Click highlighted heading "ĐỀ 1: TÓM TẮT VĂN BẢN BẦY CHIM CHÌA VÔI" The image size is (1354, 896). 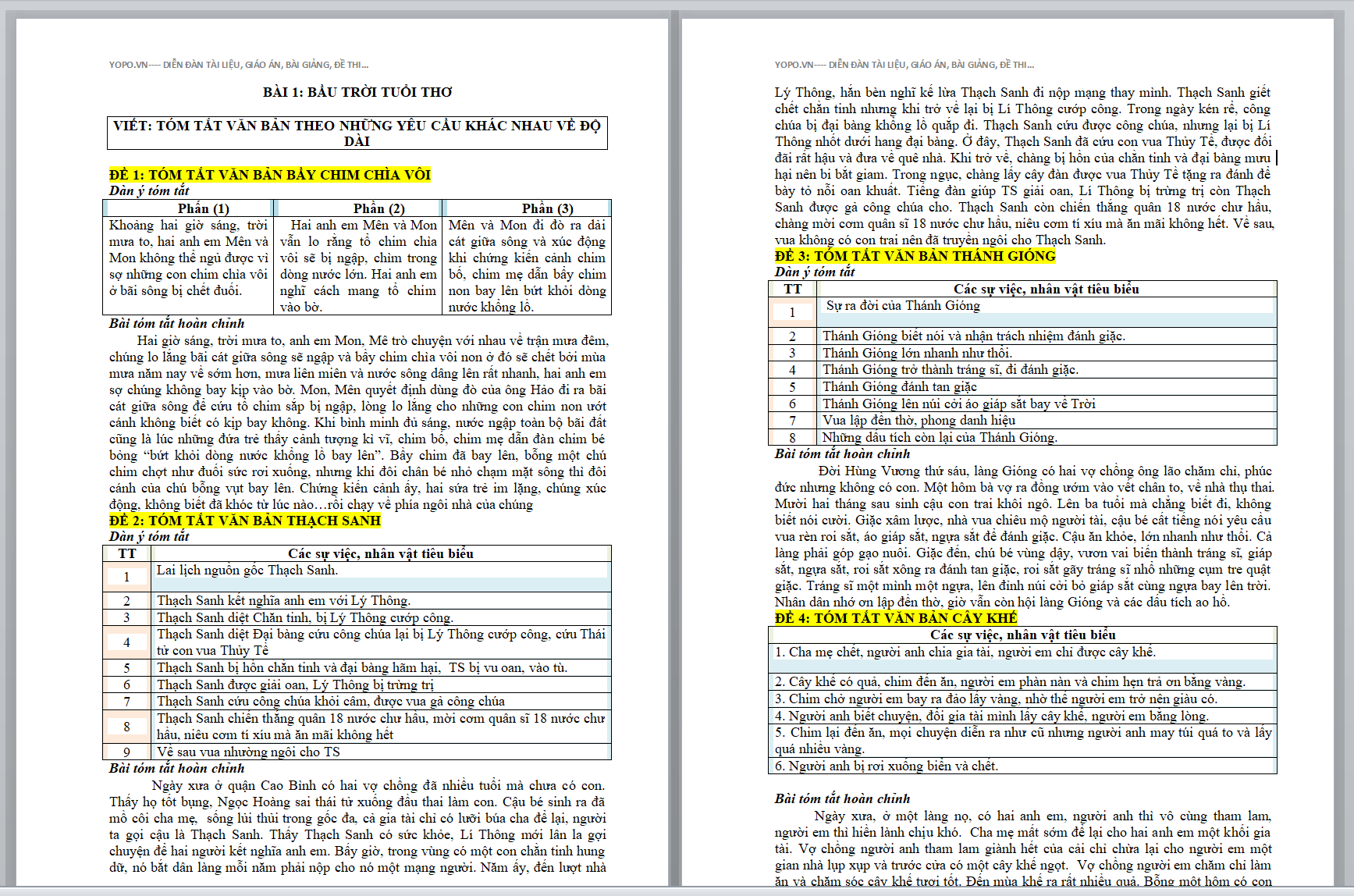click(270, 175)
